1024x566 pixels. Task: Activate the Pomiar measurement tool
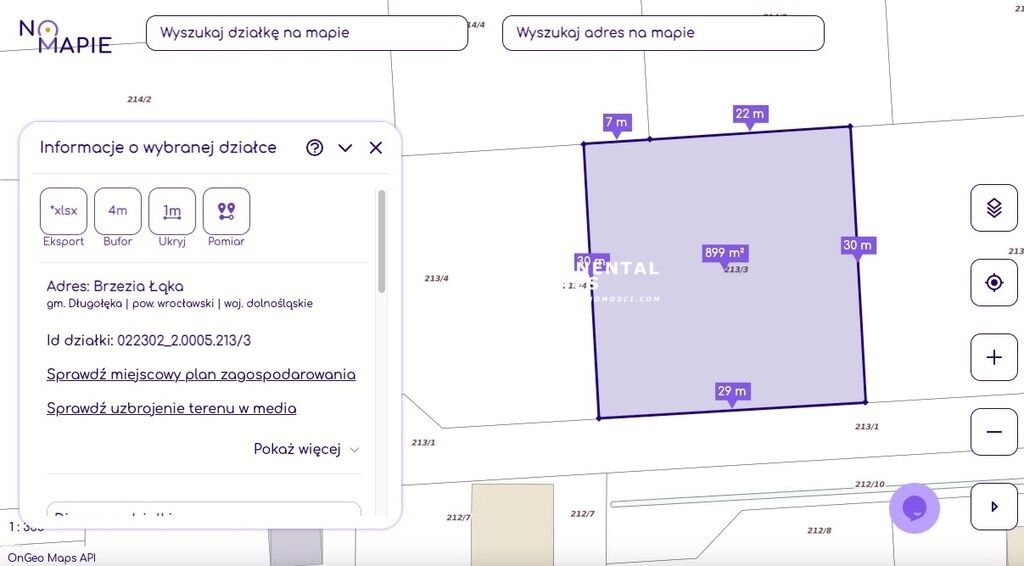(x=226, y=211)
